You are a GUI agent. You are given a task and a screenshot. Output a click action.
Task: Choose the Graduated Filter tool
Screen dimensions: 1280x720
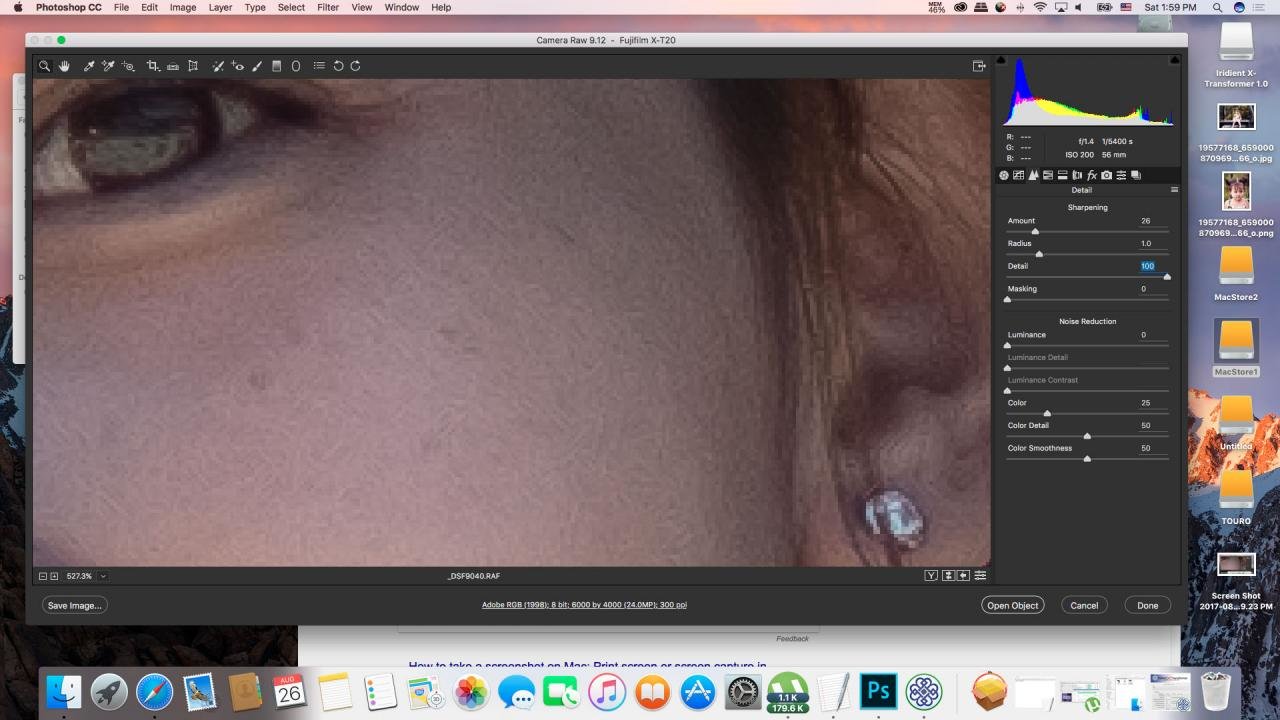tap(277, 66)
